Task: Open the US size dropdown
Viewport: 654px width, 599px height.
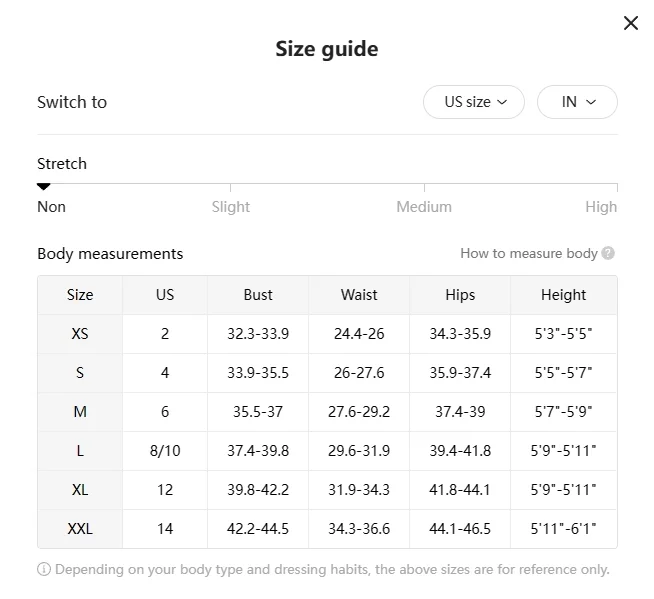Action: click(x=473, y=102)
